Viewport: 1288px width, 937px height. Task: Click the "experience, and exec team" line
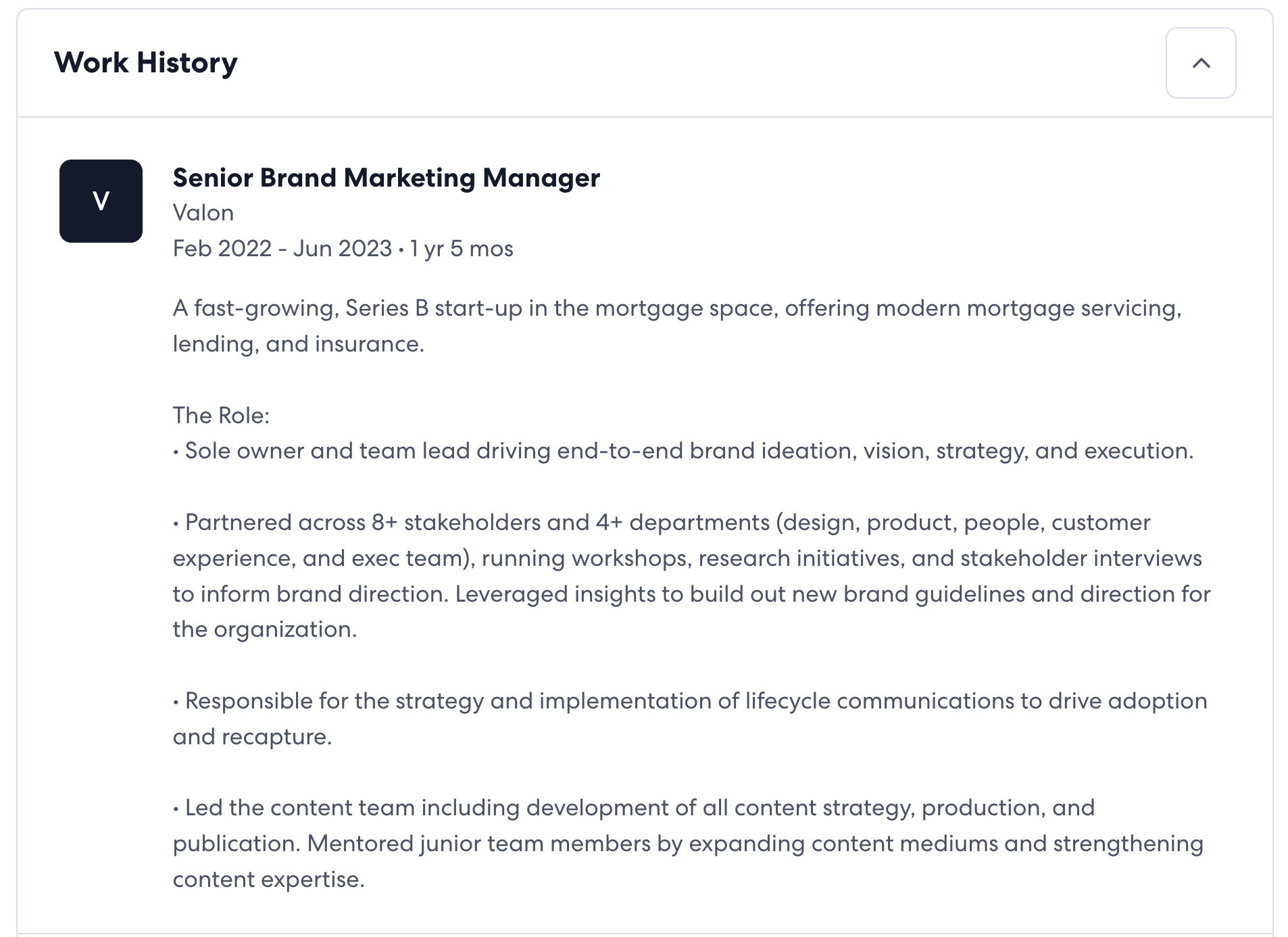687,558
